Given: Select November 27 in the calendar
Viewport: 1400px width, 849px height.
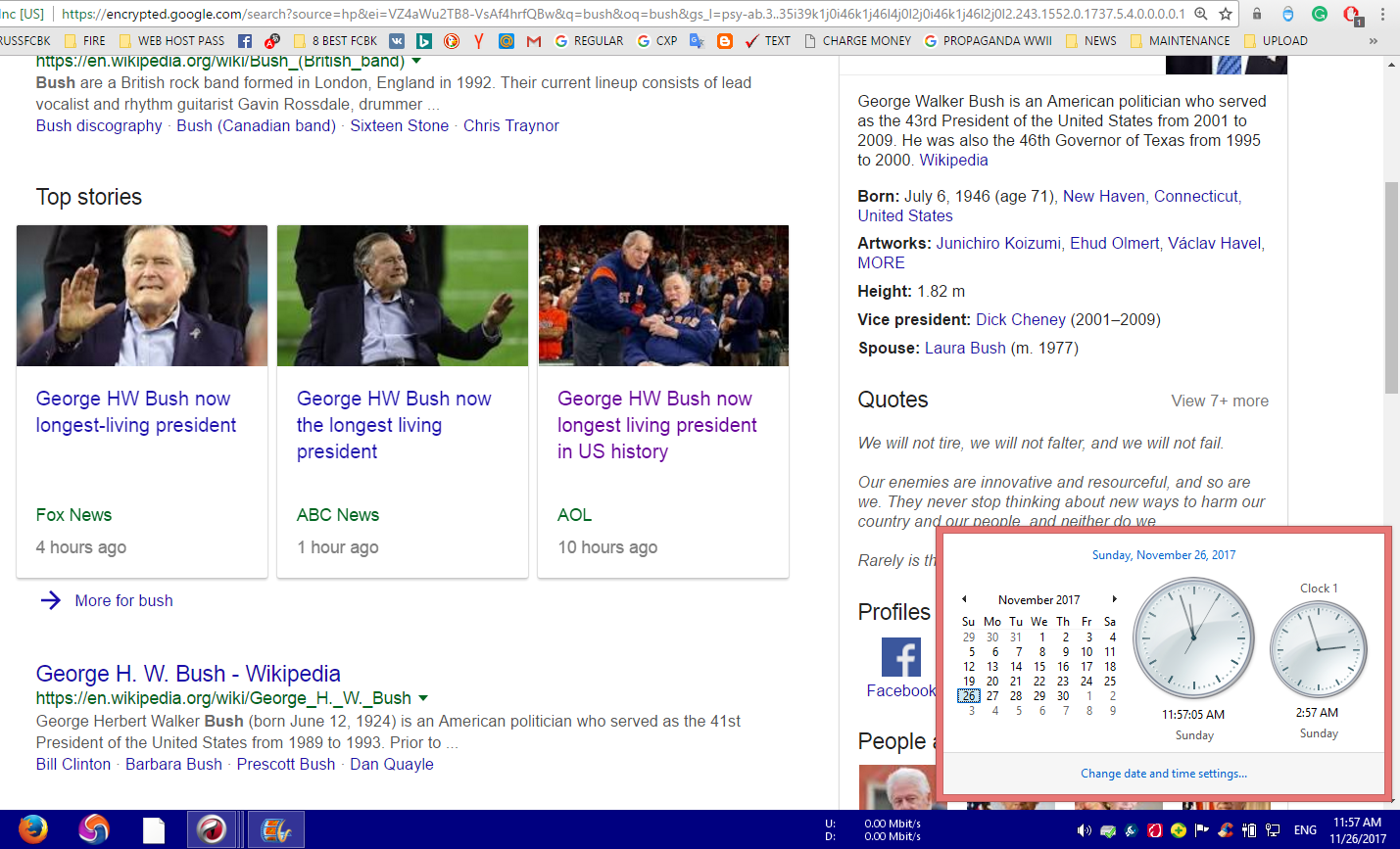Looking at the screenshot, I should point(992,696).
